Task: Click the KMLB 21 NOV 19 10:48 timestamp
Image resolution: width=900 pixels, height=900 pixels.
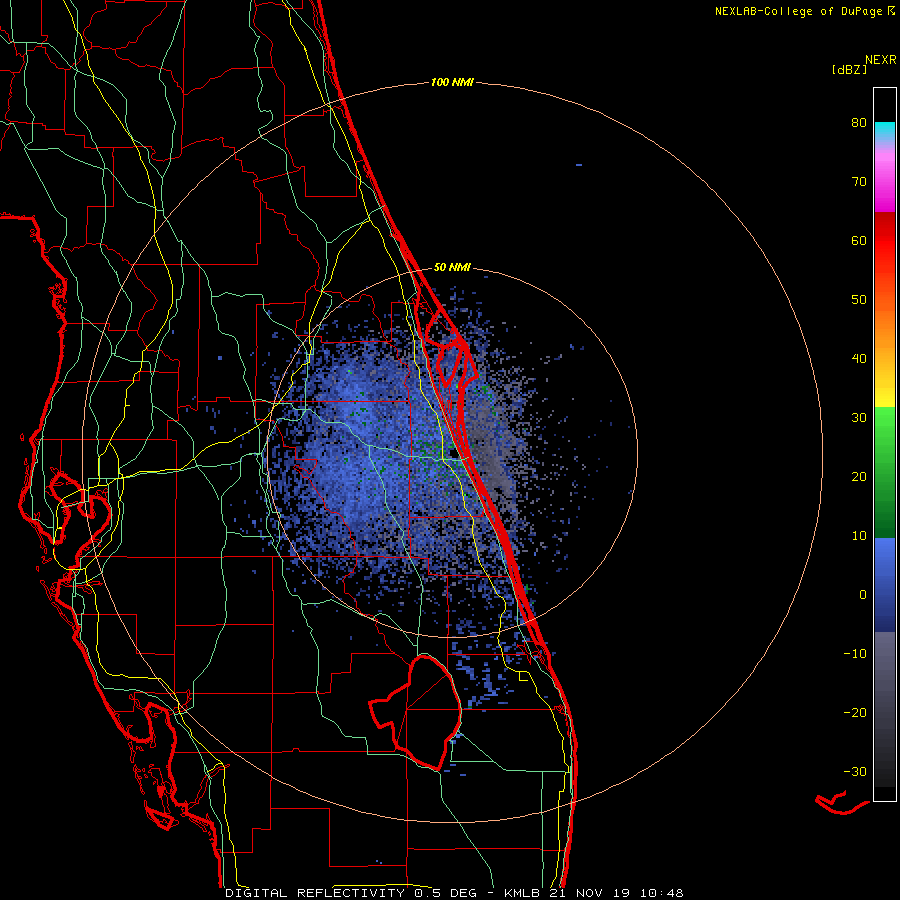Action: (x=593, y=893)
